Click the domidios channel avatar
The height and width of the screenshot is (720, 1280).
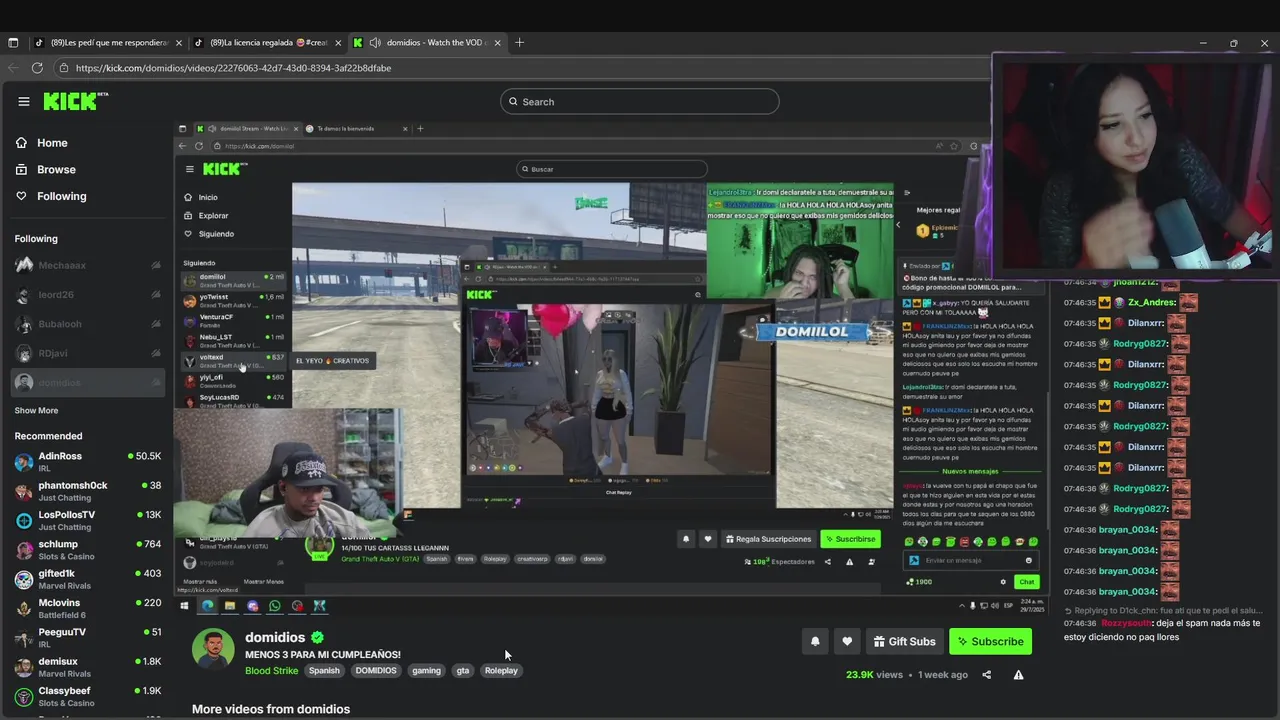pyautogui.click(x=213, y=649)
